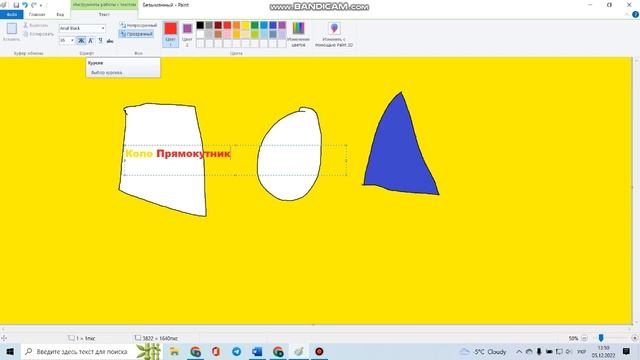Select Цвет 1 red color box

coord(171,34)
